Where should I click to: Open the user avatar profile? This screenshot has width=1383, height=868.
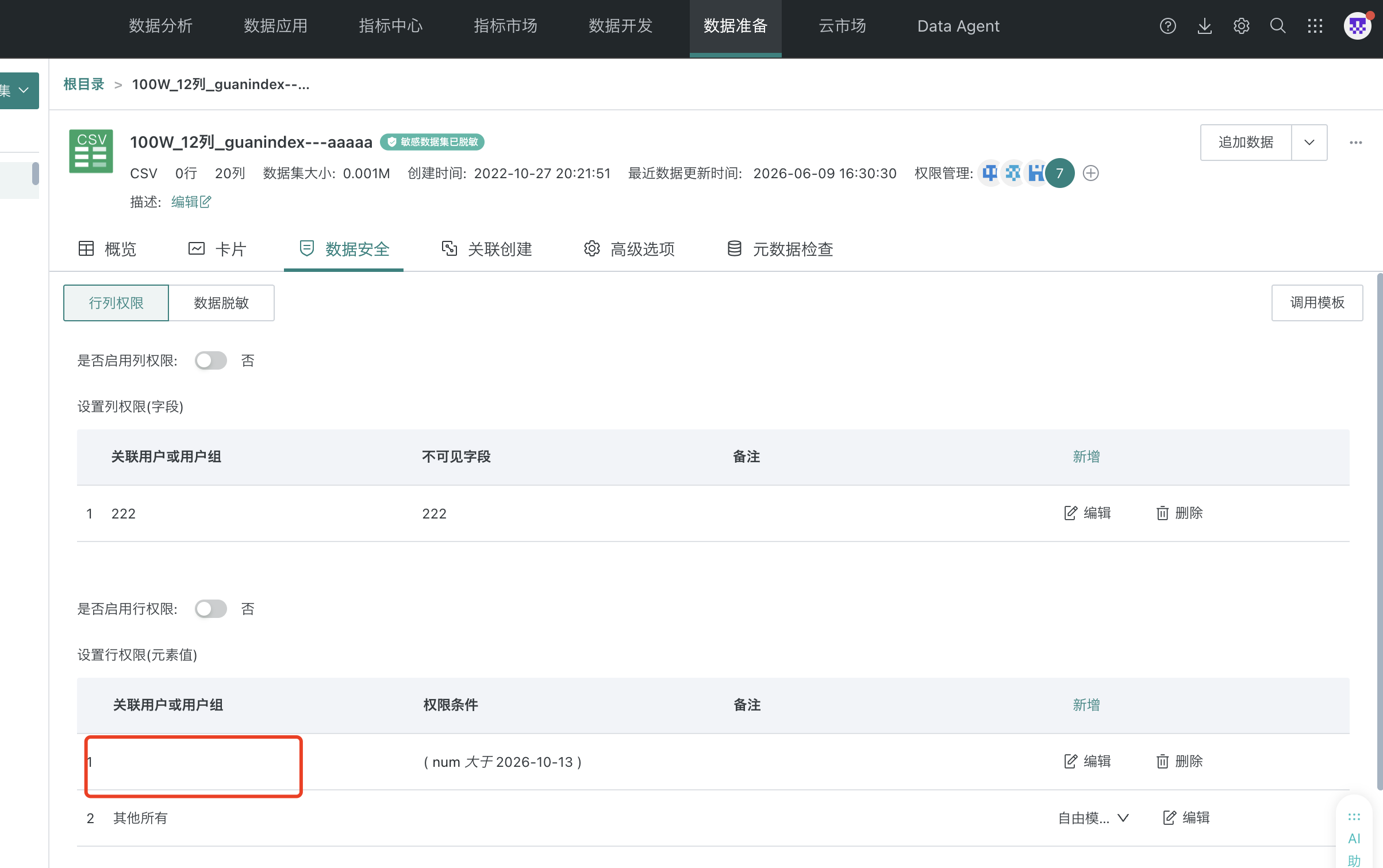pos(1358,26)
